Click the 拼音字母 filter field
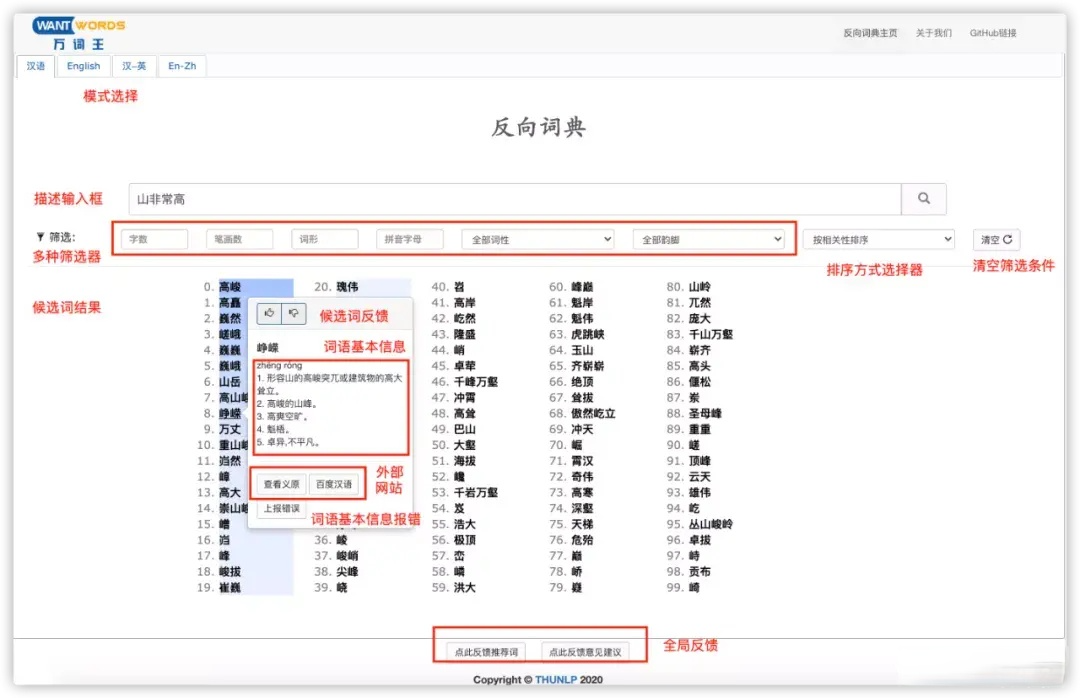1080x698 pixels. tap(410, 239)
